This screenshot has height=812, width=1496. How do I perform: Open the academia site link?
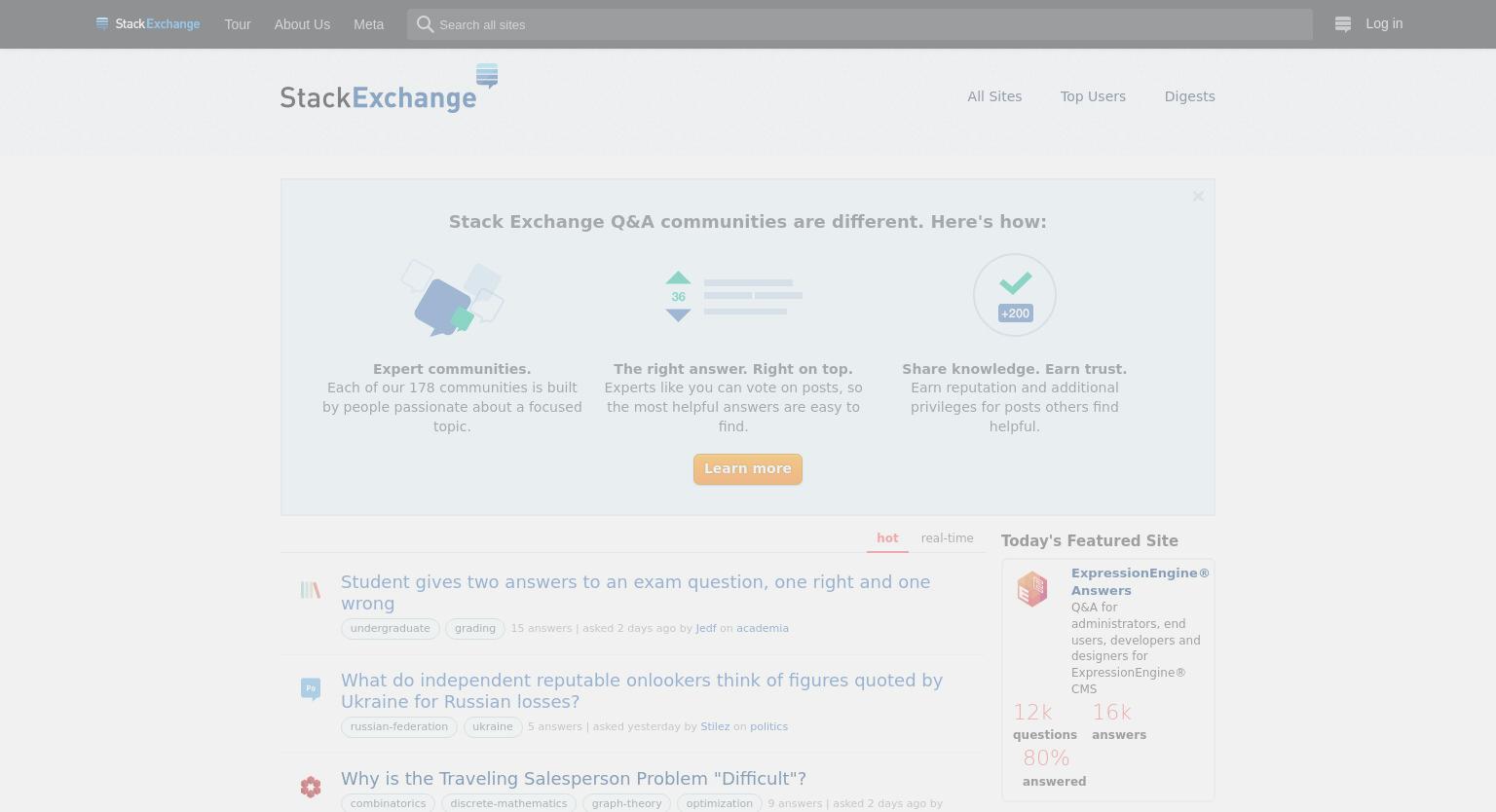(x=763, y=629)
